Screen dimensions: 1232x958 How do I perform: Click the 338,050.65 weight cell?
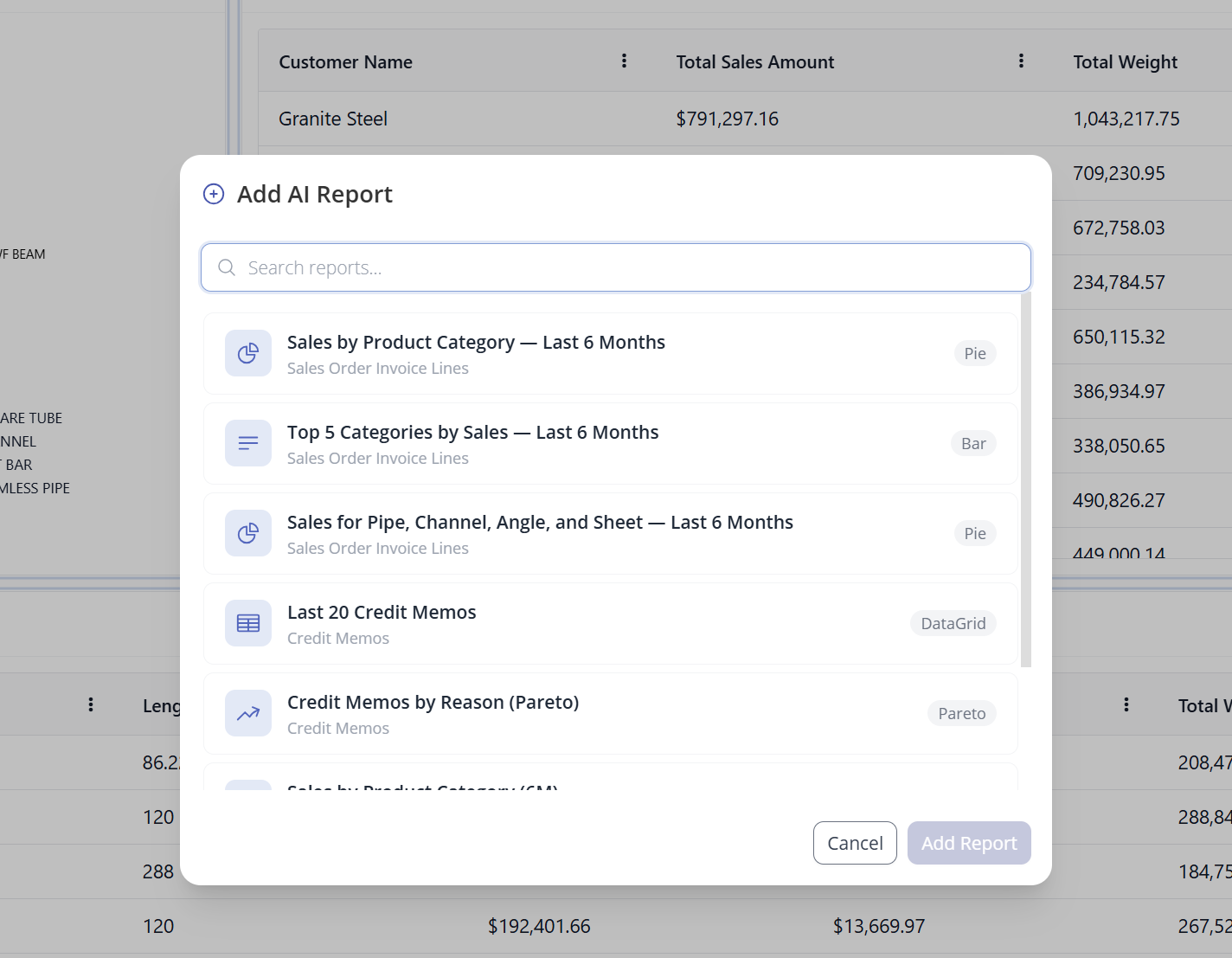[1119, 446]
